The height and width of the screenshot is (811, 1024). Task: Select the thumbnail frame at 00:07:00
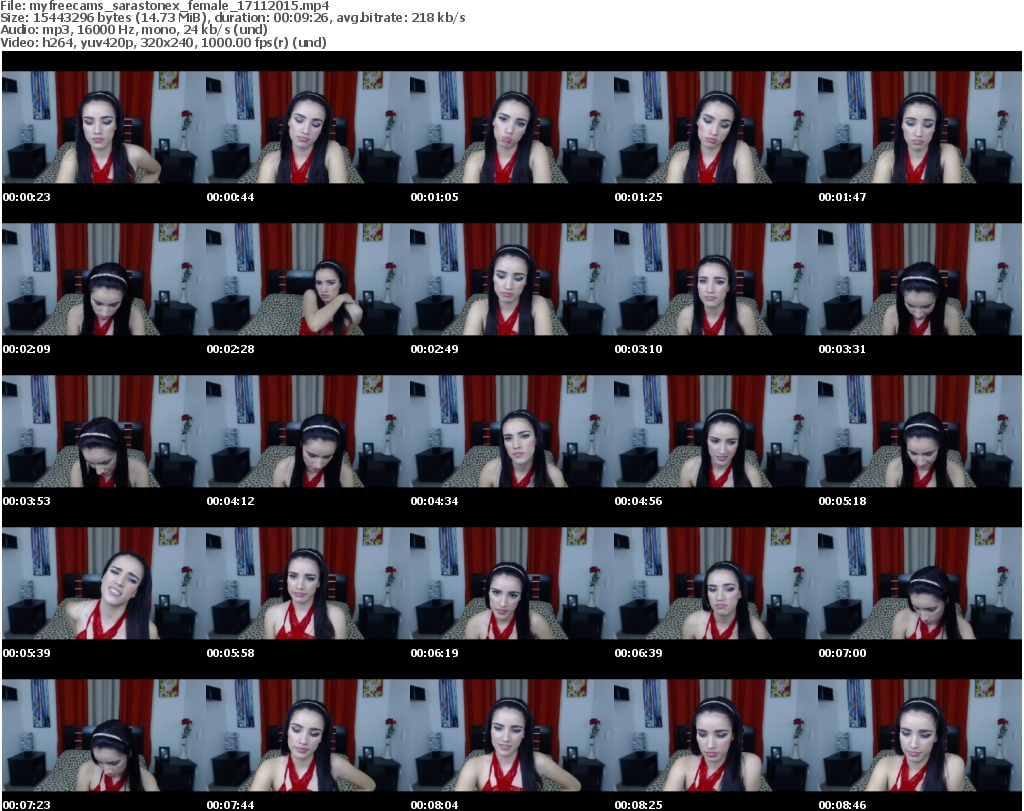pos(920,583)
